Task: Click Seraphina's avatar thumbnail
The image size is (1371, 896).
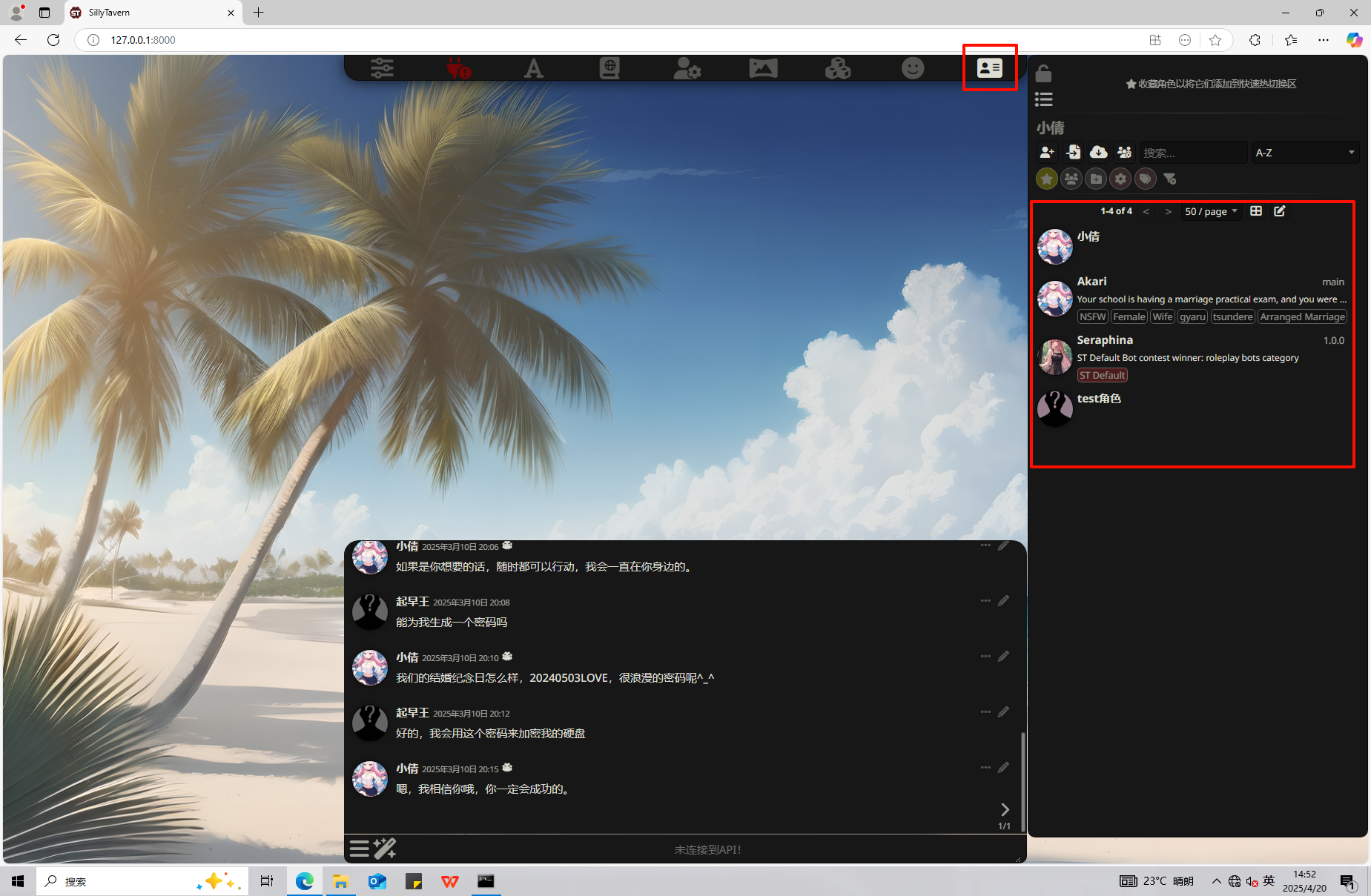Action: [x=1054, y=357]
